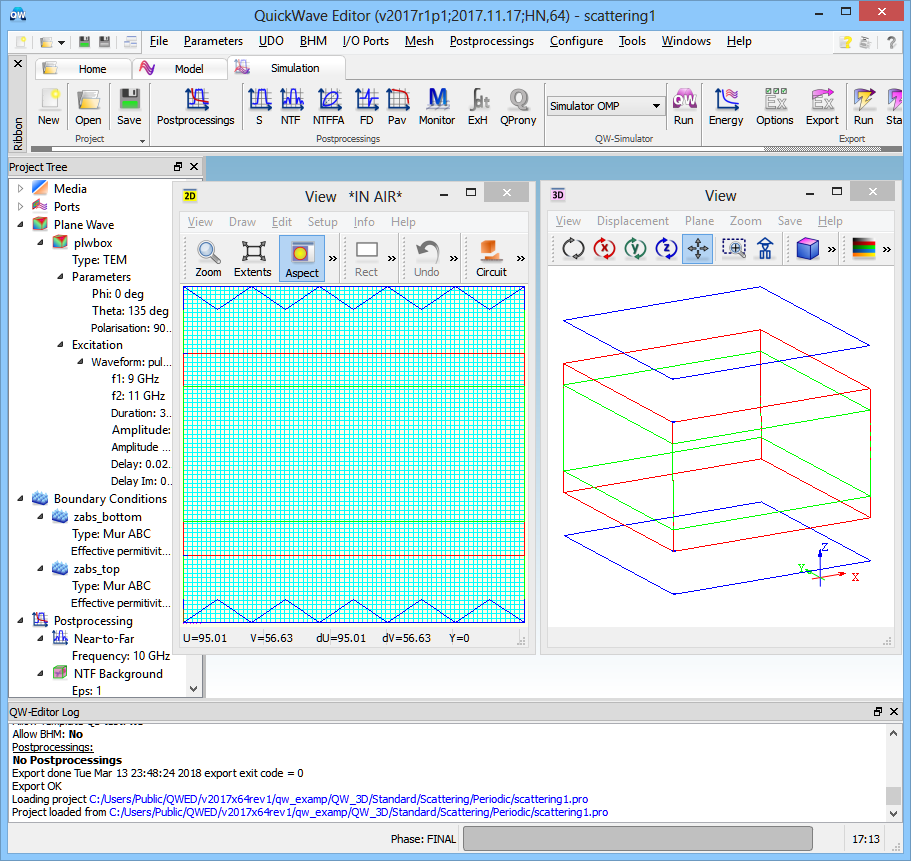911x861 pixels.
Task: Toggle the pan/move mode in 3D view
Action: point(697,249)
